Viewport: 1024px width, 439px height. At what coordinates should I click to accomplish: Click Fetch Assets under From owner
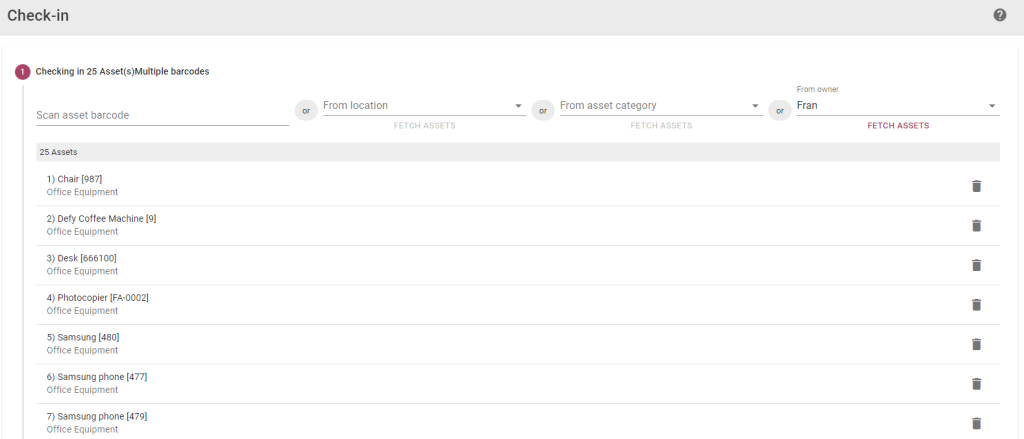tap(898, 125)
